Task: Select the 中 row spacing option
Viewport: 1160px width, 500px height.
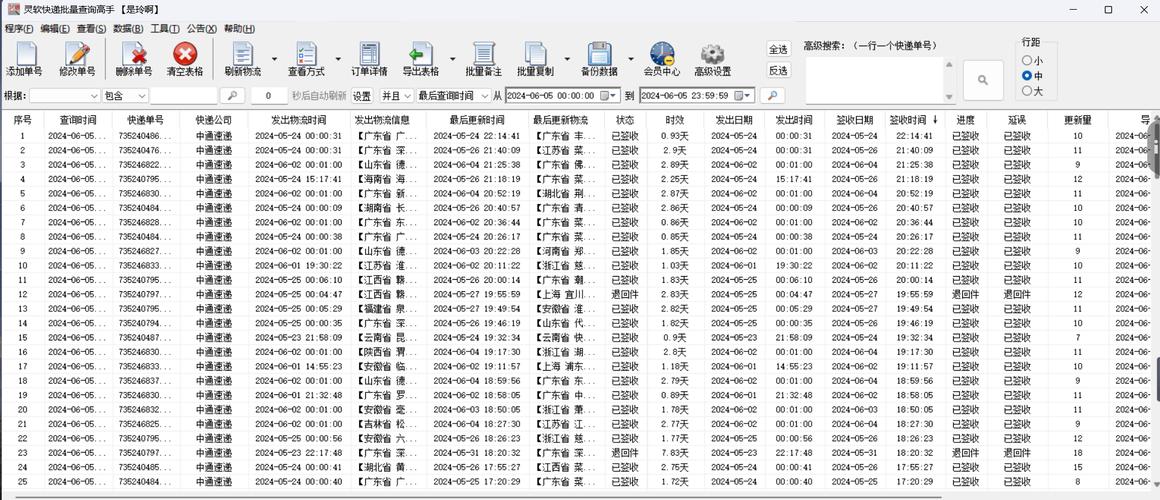Action: pyautogui.click(x=1027, y=76)
